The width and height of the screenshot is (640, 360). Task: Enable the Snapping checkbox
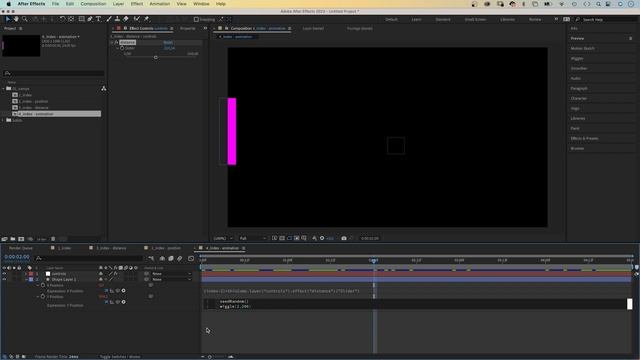(196, 20)
